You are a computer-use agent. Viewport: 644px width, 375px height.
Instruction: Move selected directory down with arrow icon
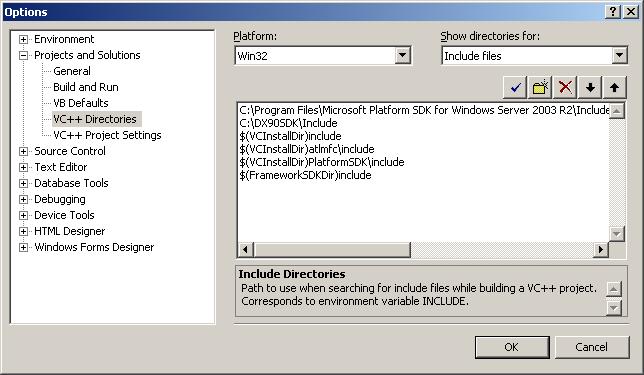coord(590,87)
